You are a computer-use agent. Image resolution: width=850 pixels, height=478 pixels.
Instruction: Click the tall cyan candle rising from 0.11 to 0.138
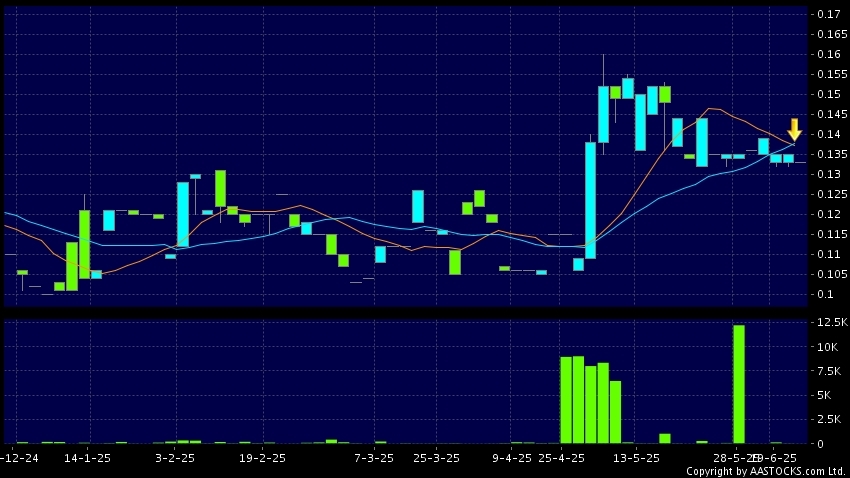(590, 201)
